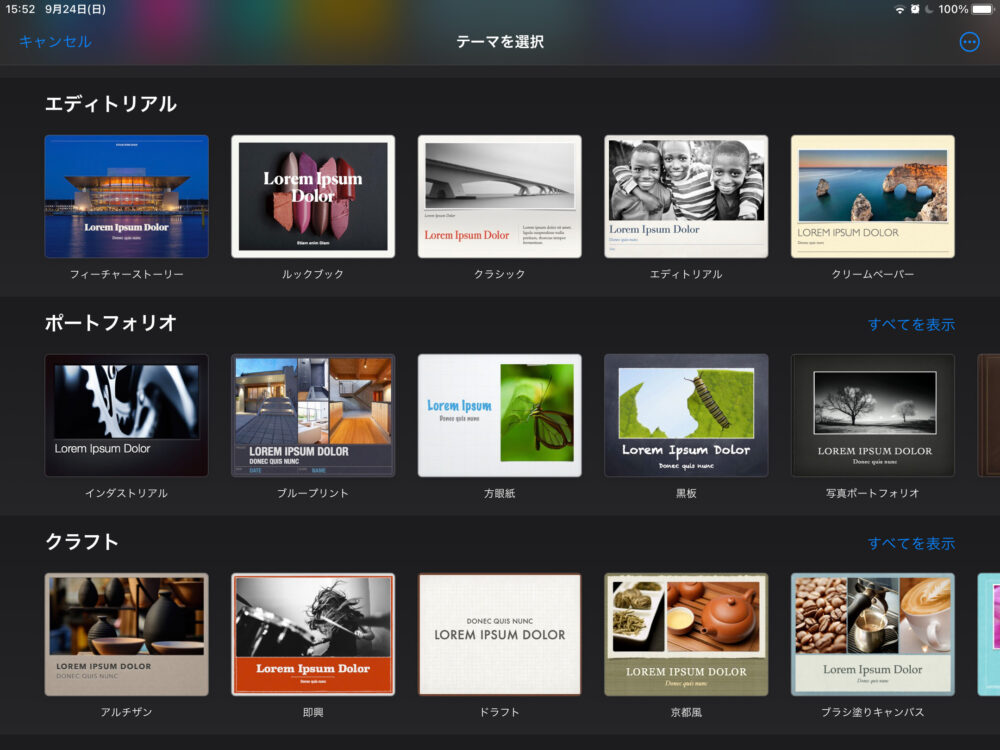Select the クリームペーパー beach theme
The width and height of the screenshot is (1000, 750).
(873, 197)
